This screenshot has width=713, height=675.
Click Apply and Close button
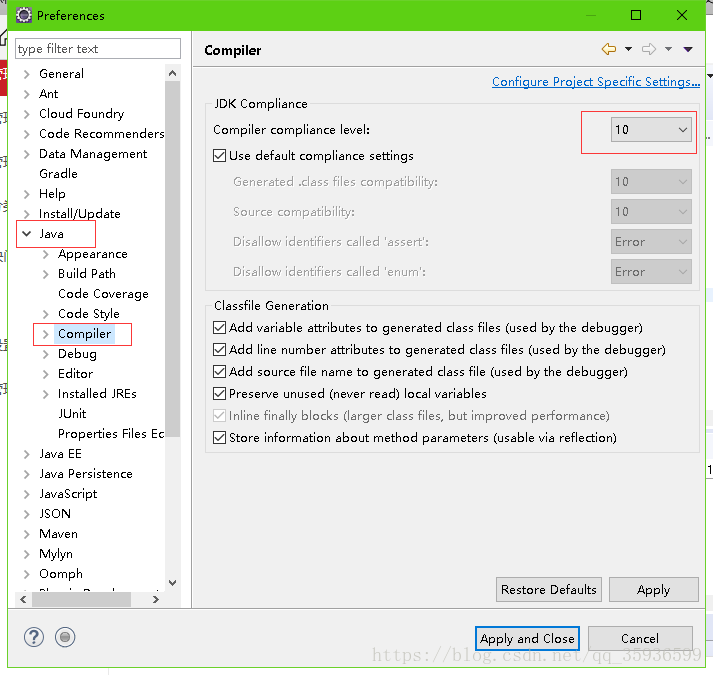point(527,639)
